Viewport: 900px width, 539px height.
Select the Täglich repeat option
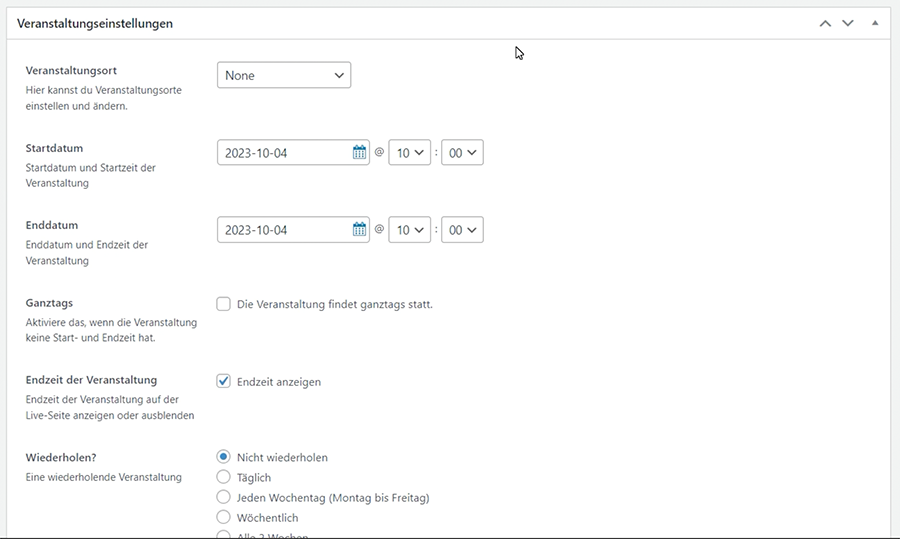[x=224, y=477]
